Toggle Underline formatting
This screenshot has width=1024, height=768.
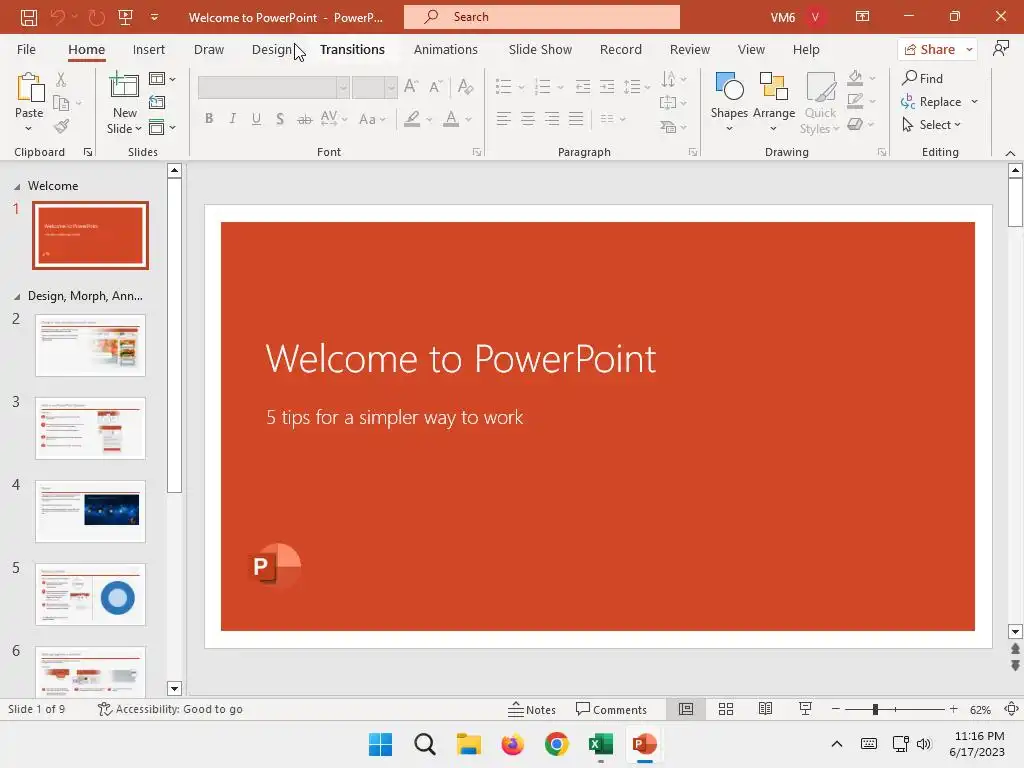click(257, 119)
